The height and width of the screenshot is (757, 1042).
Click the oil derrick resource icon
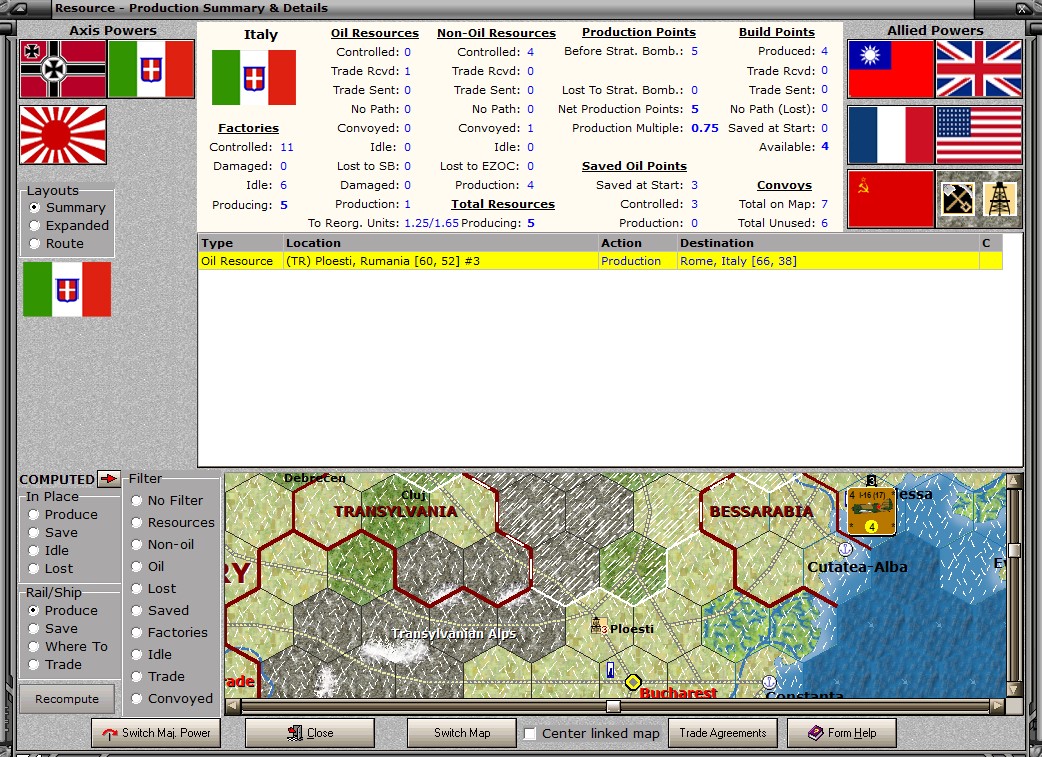1000,199
